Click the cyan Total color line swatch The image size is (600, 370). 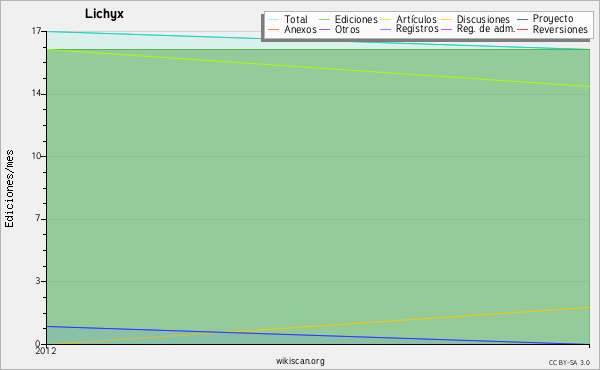pos(274,20)
